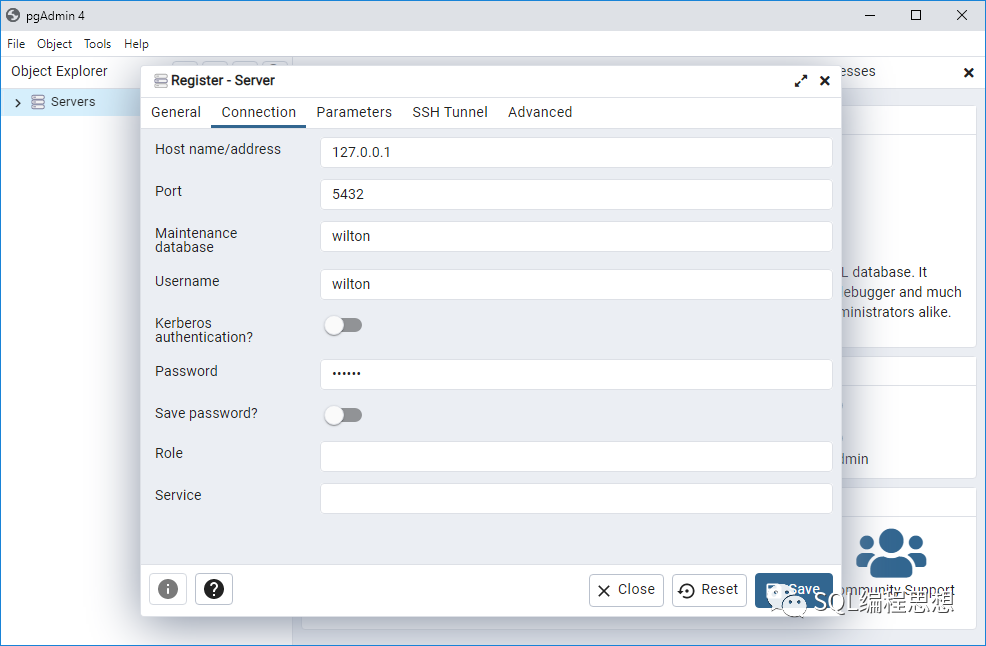Click the info icon button in dialog footer

(168, 589)
